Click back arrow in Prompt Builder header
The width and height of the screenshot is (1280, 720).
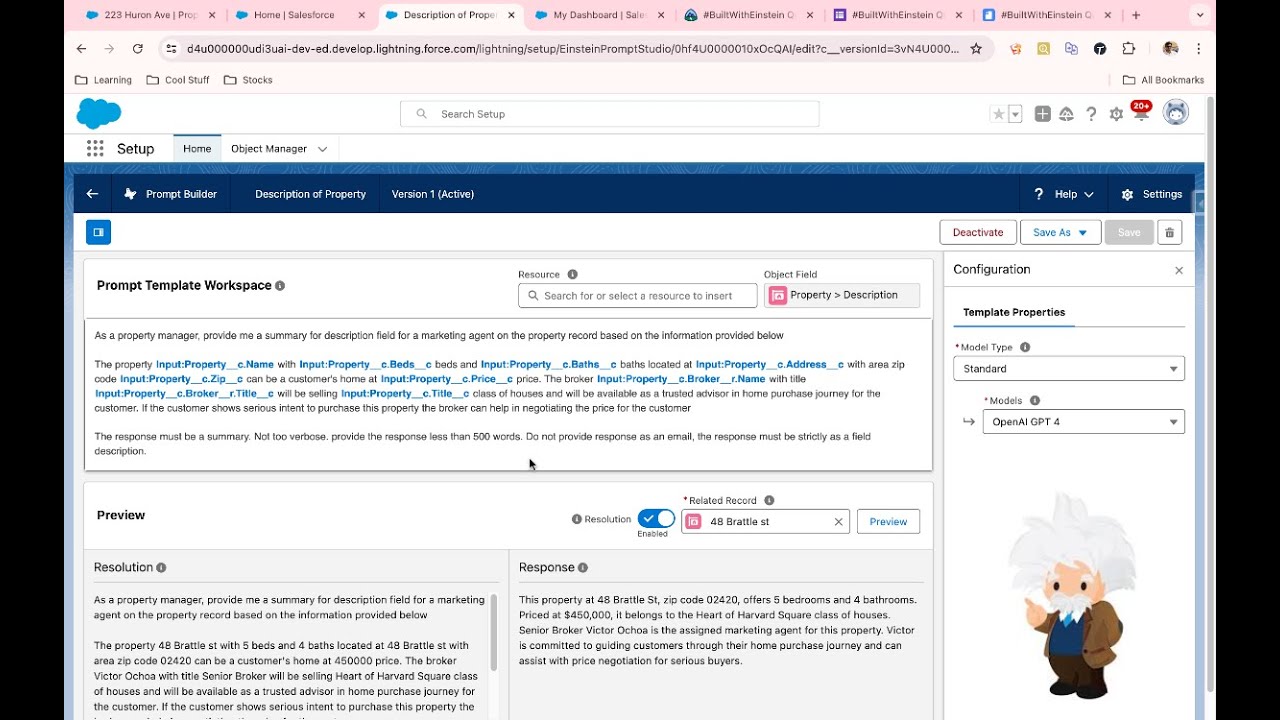click(92, 194)
